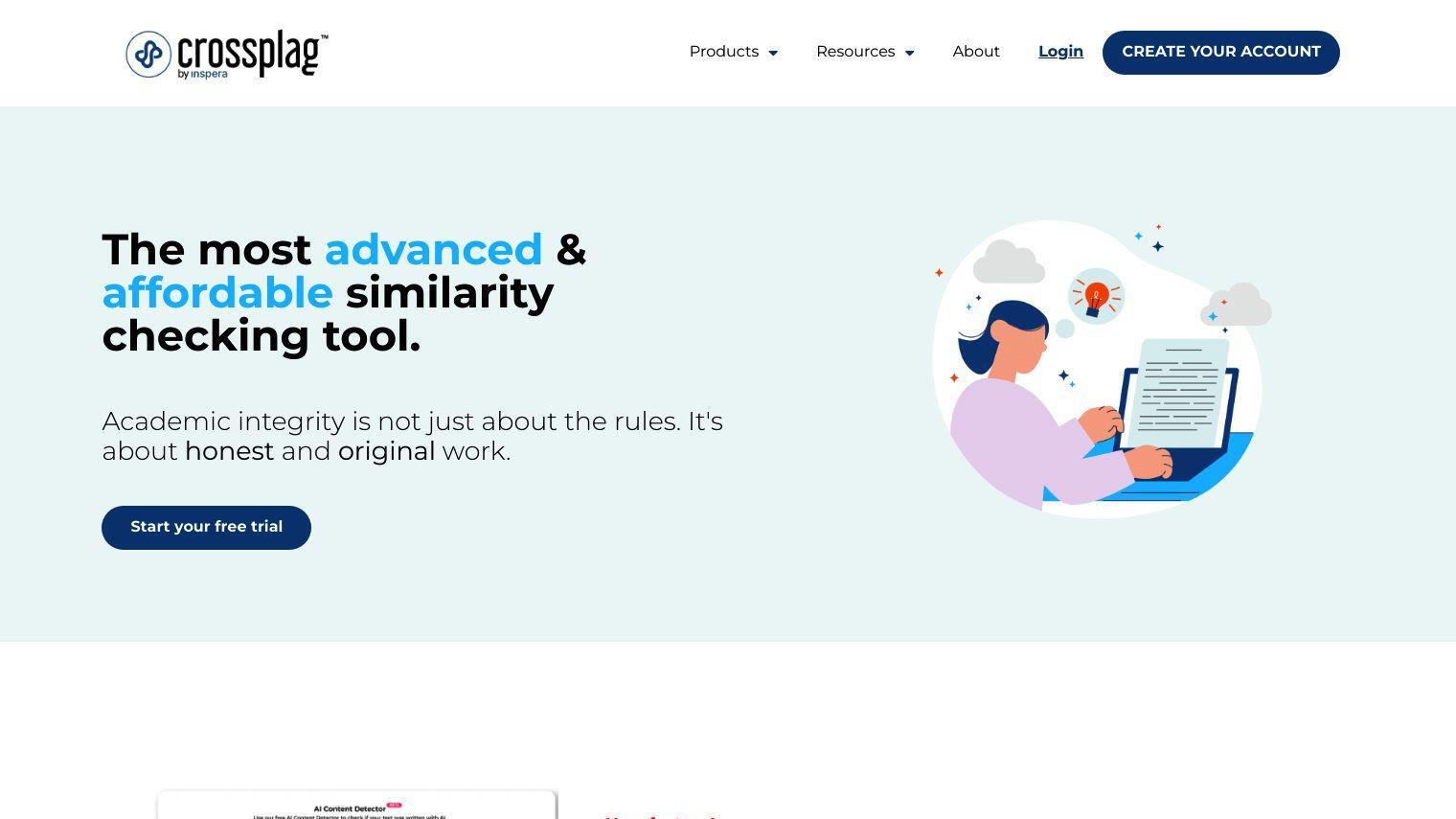Screen dimensions: 1456x819
Task: Click the lightbulb idea bubble in illustration
Action: pos(1096,297)
